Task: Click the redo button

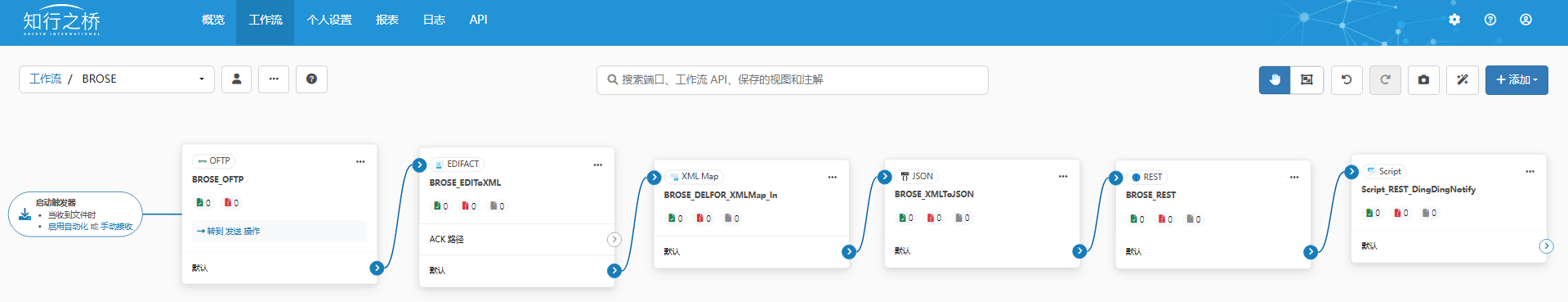Action: tap(1385, 80)
